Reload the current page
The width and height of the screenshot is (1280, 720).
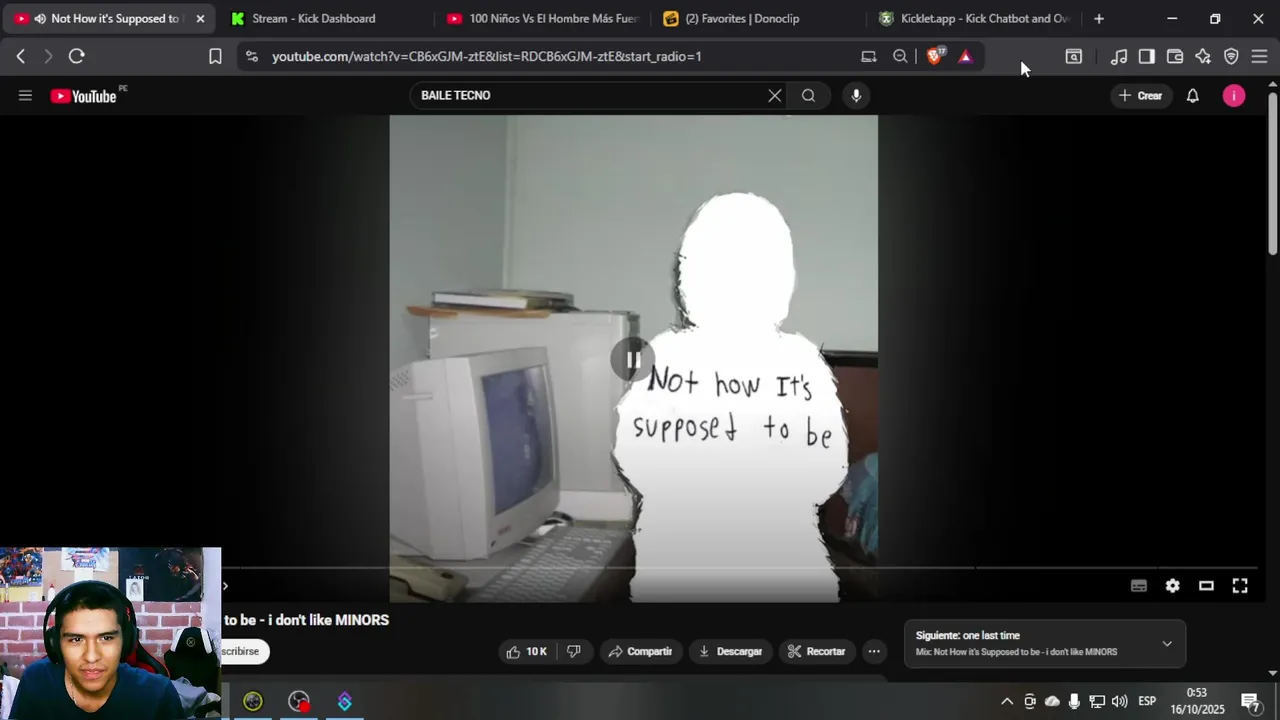point(76,57)
